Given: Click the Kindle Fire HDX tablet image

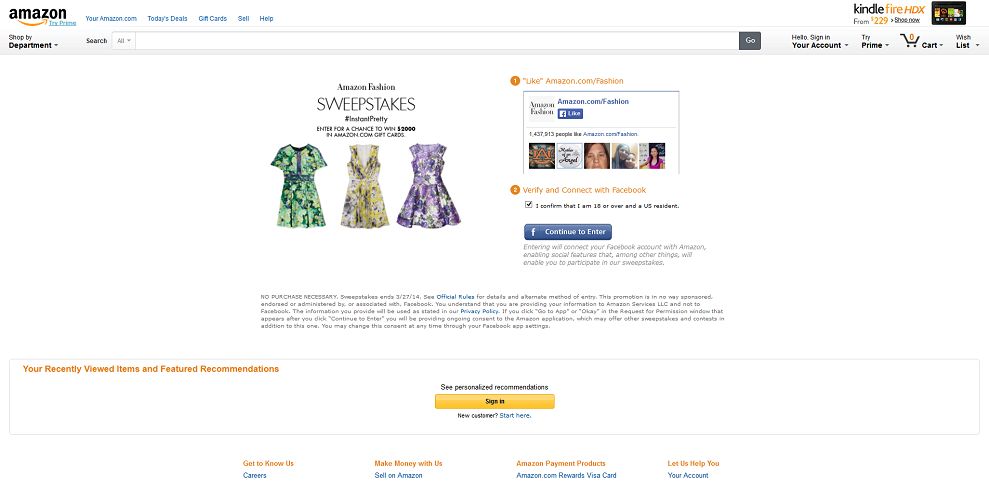Looking at the screenshot, I should click(x=949, y=13).
